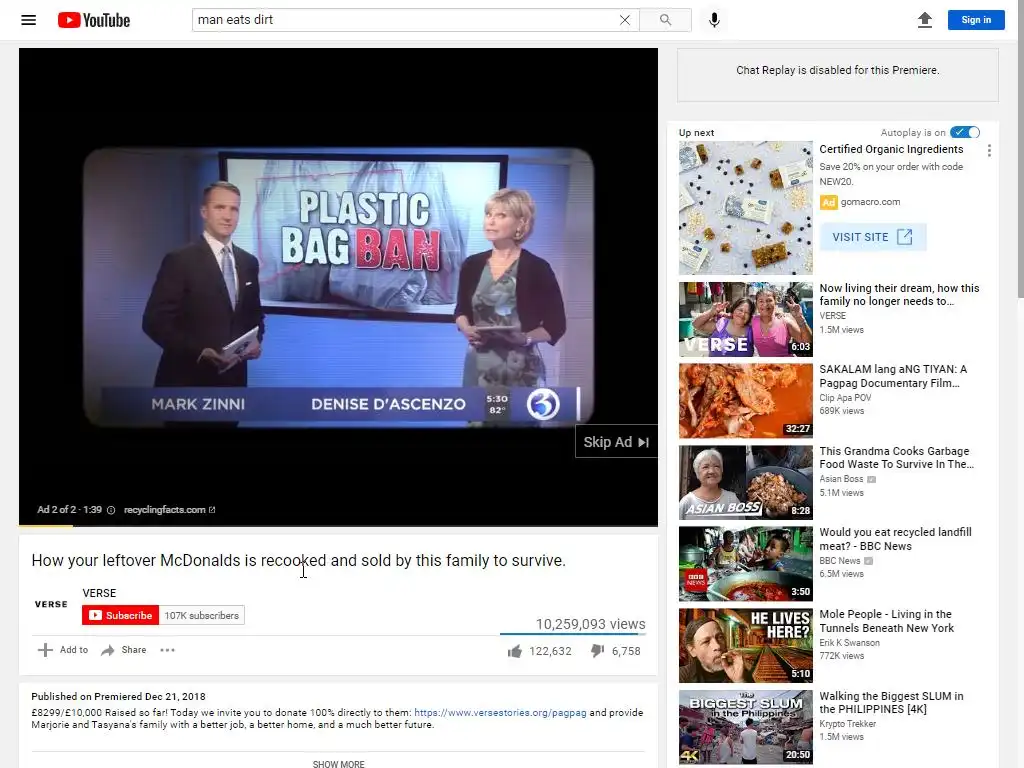Play SAKALAM lang aNG TIYAN thumbnail
Image resolution: width=1024 pixels, height=768 pixels.
pos(746,401)
